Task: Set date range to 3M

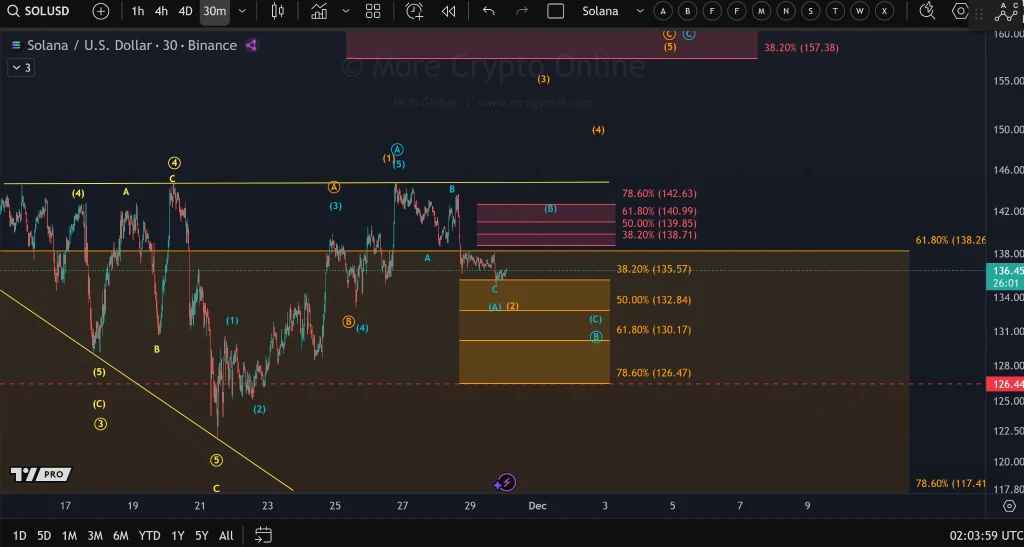Action: point(95,535)
